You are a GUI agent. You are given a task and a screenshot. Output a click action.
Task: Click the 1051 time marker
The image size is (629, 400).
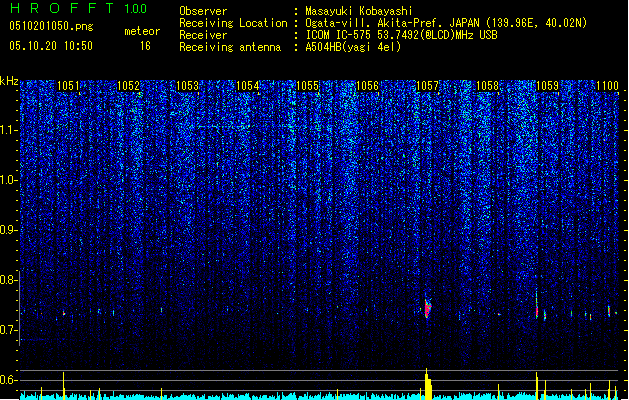[x=68, y=85]
